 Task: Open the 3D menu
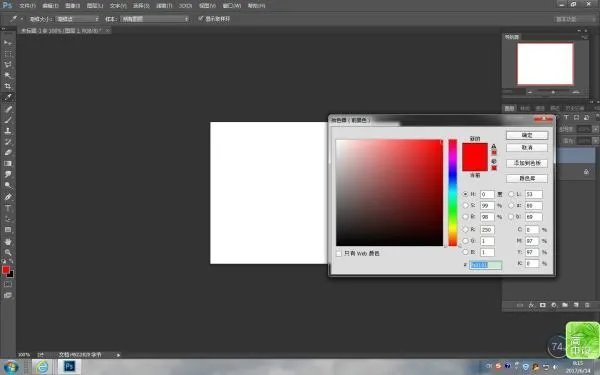pyautogui.click(x=186, y=6)
